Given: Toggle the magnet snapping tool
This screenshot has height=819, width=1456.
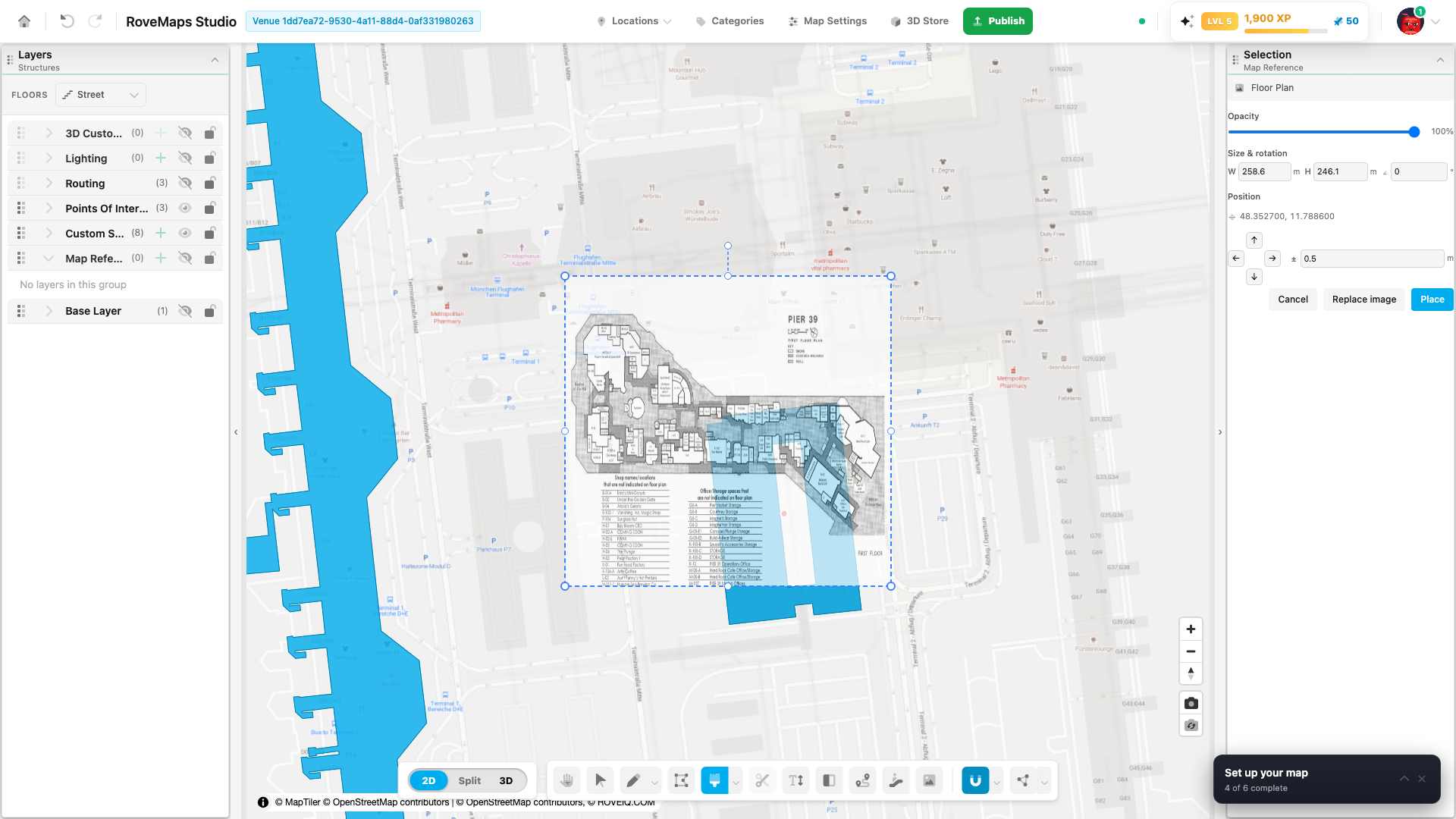Looking at the screenshot, I should pos(975,780).
